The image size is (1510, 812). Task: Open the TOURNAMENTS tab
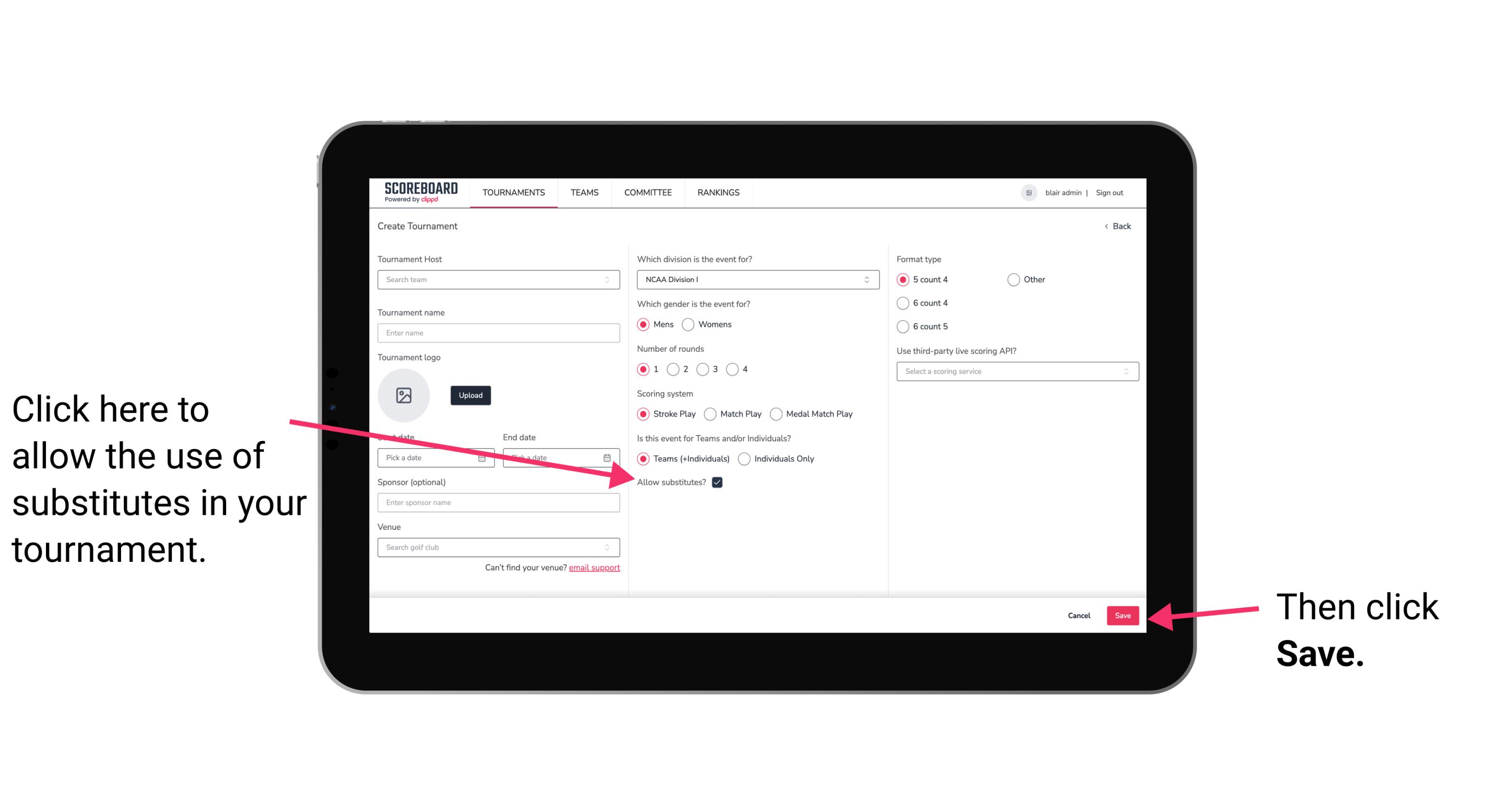point(512,192)
